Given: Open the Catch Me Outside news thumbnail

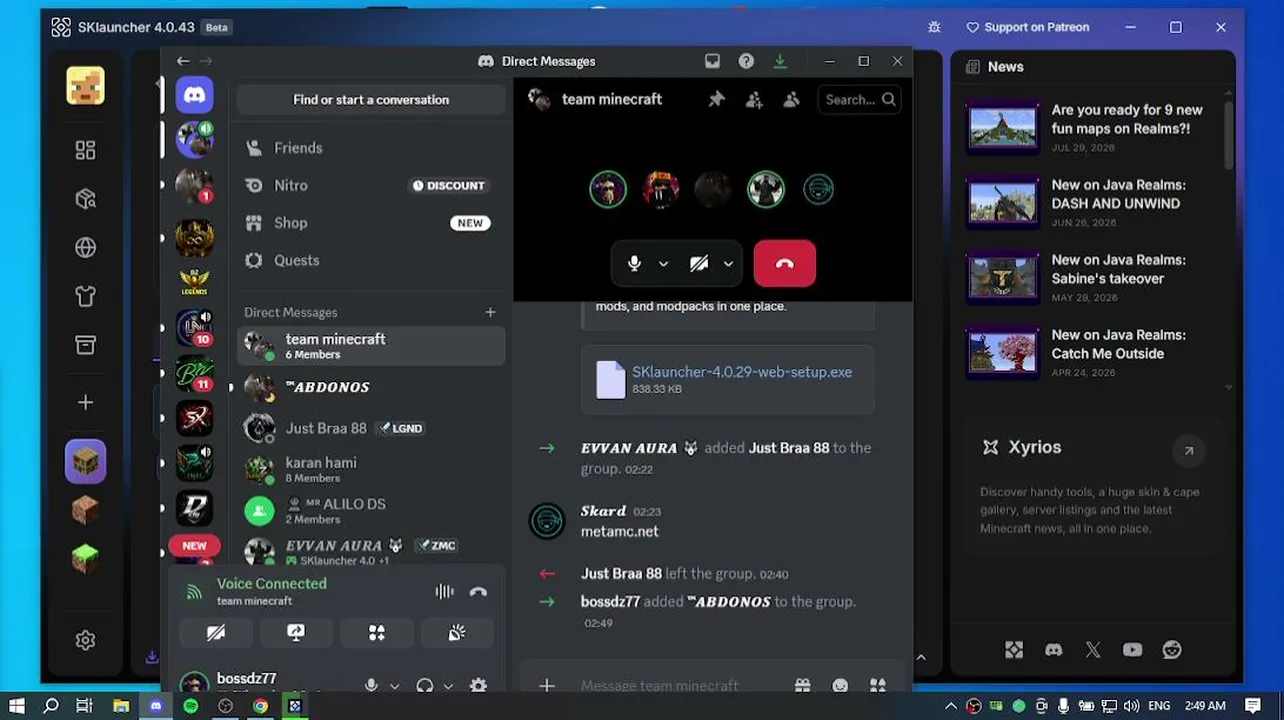Looking at the screenshot, I should pyautogui.click(x=1002, y=351).
